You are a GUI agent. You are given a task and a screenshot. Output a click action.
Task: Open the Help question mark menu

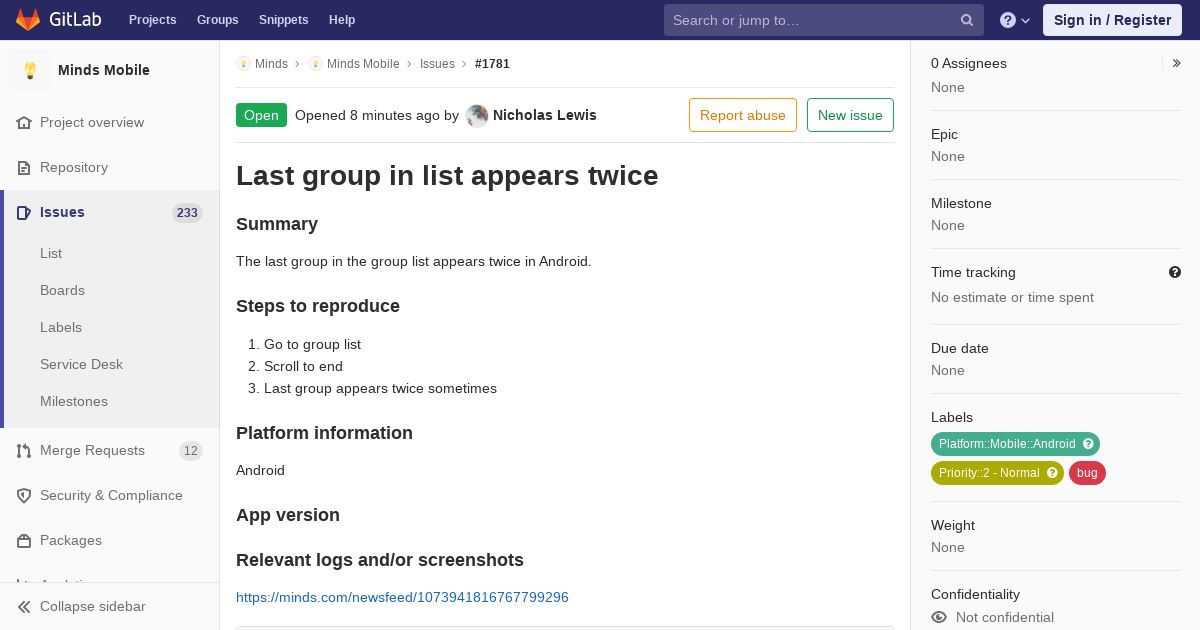pyautogui.click(x=1015, y=20)
